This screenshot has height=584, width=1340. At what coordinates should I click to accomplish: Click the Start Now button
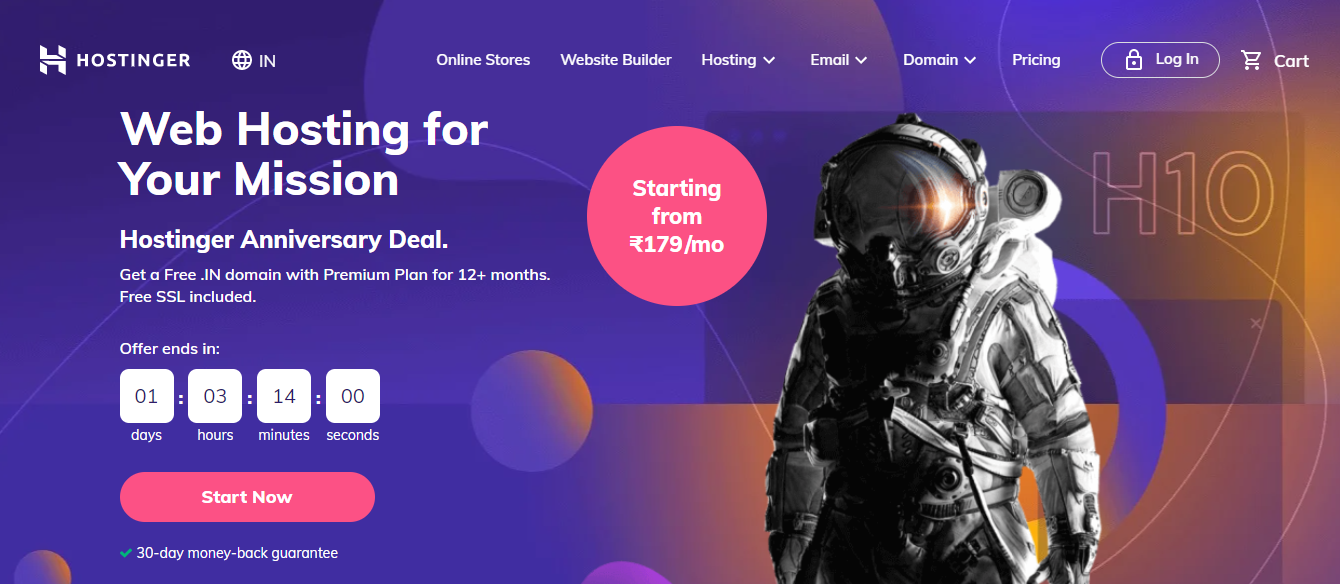[247, 497]
